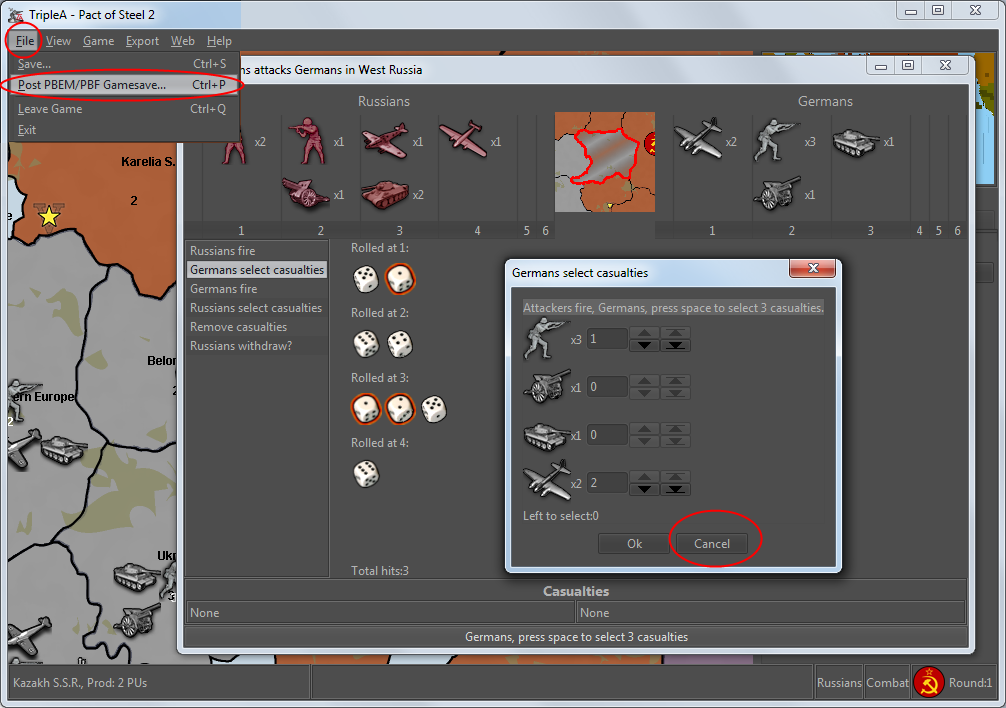This screenshot has width=1006, height=708.
Task: Set German bomber casualties to minimum
Action: (x=676, y=489)
